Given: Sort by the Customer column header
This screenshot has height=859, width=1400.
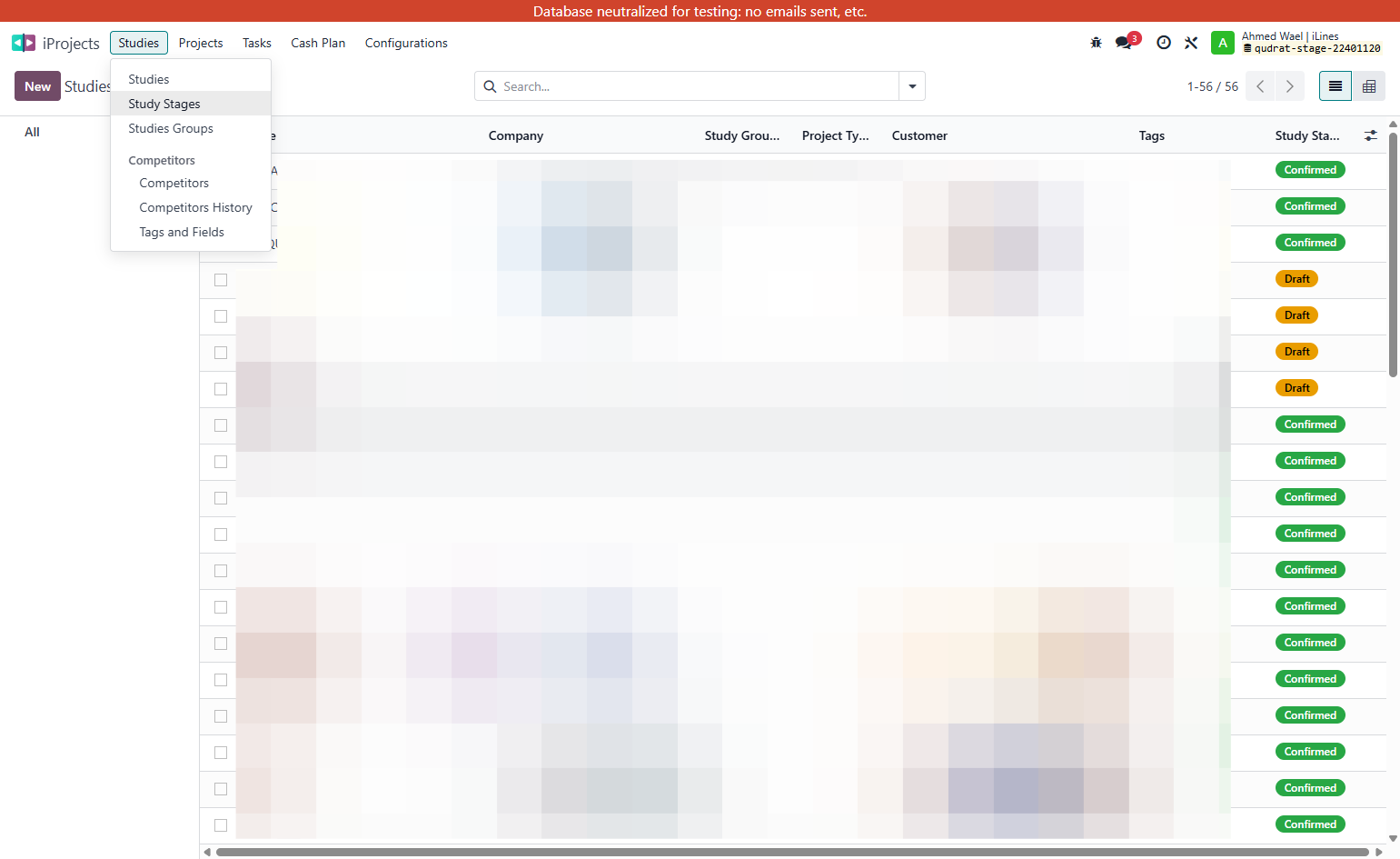Looking at the screenshot, I should click(x=919, y=135).
